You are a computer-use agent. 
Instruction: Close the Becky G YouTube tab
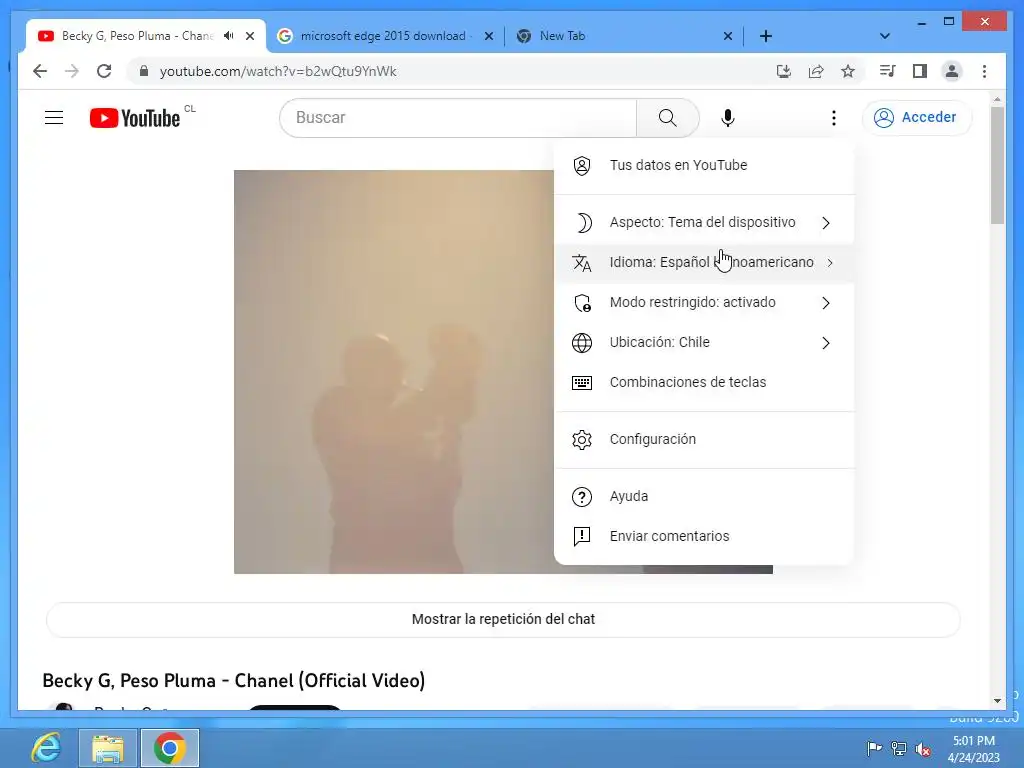[249, 36]
